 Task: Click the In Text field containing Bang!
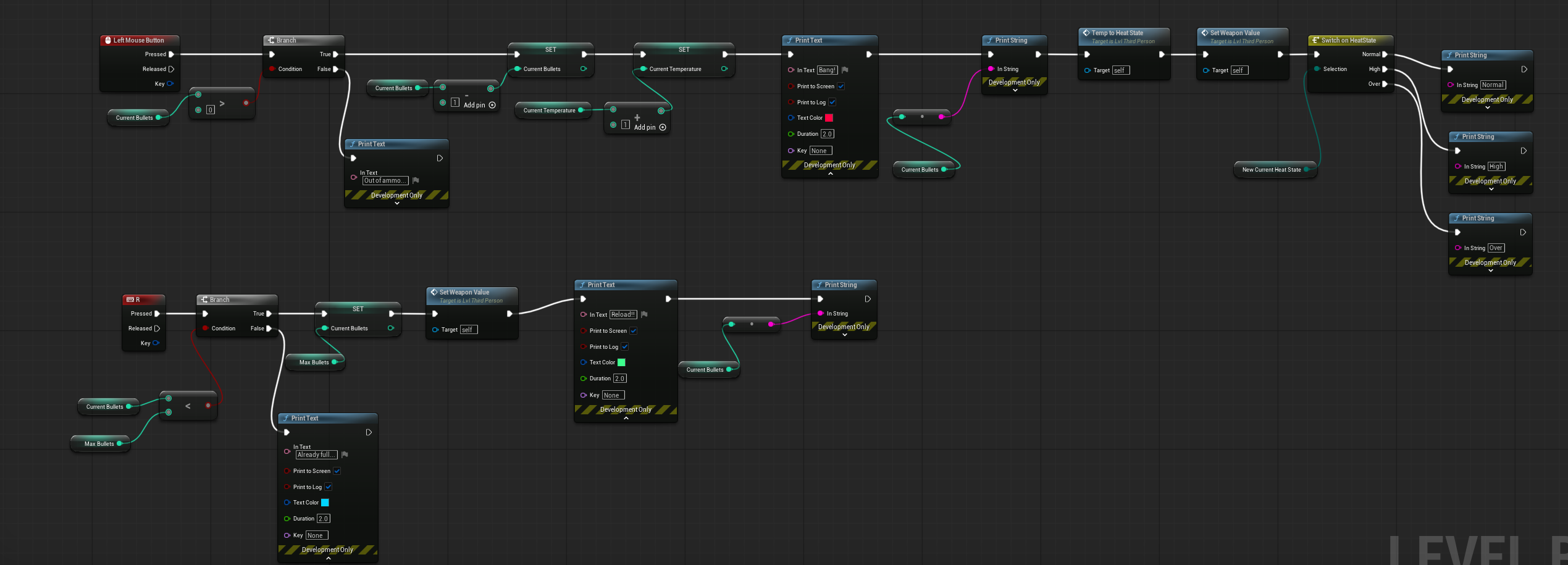(828, 70)
